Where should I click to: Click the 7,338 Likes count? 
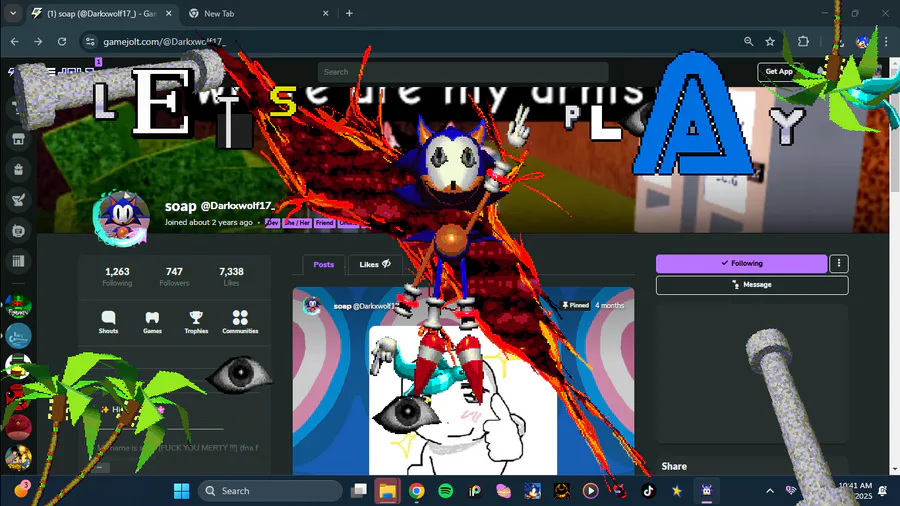click(231, 276)
